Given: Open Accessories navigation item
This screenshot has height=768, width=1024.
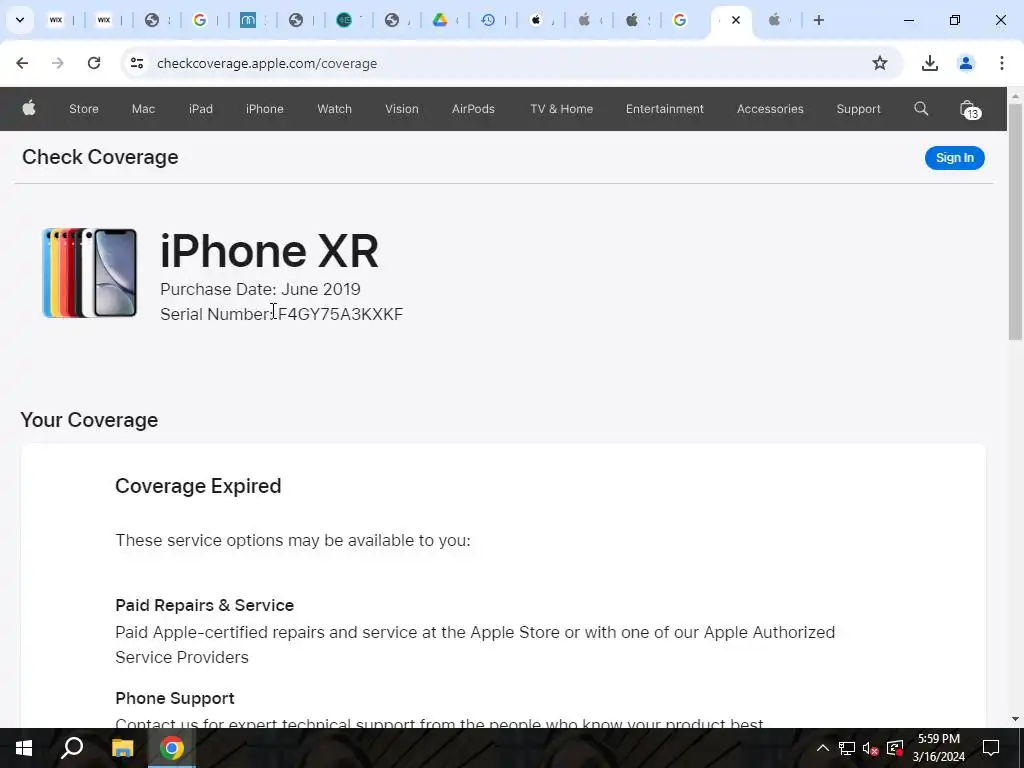Looking at the screenshot, I should tap(770, 109).
